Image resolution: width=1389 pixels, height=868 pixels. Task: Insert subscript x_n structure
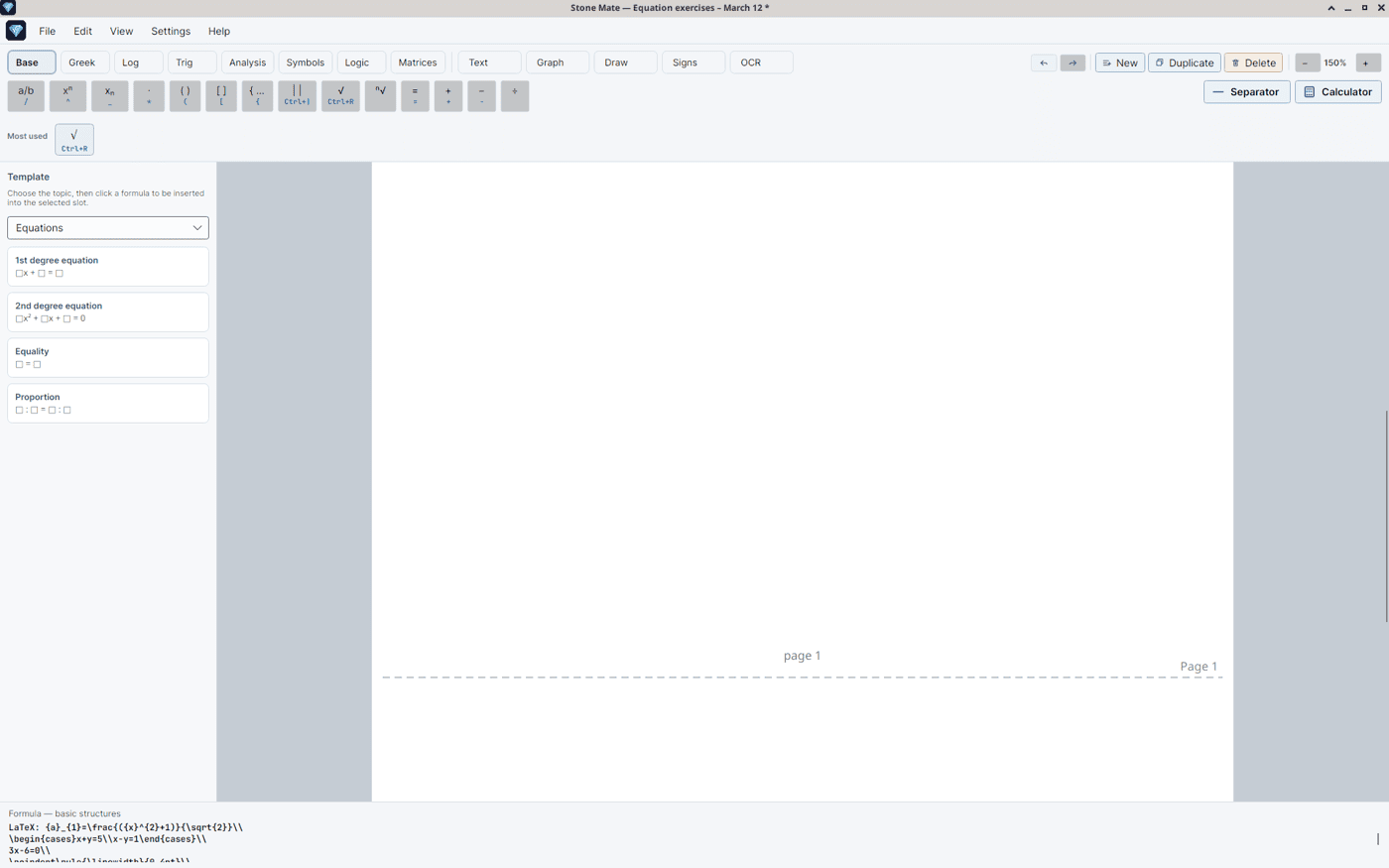pos(109,95)
